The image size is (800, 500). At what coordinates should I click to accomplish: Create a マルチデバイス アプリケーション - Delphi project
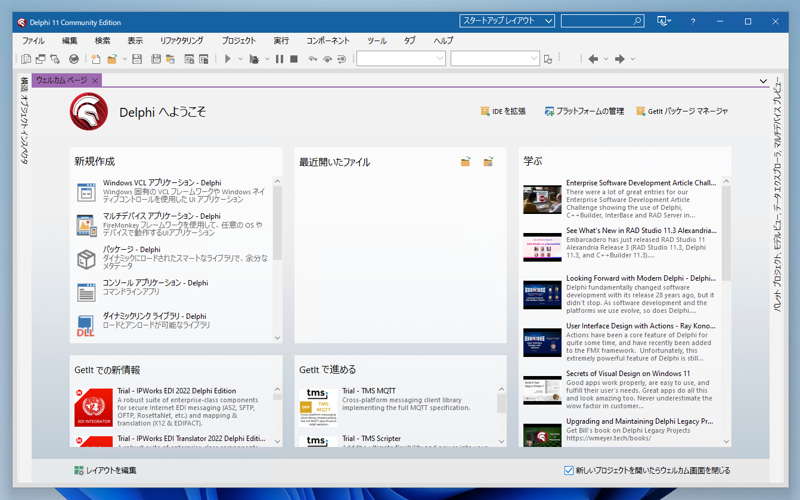(x=173, y=224)
